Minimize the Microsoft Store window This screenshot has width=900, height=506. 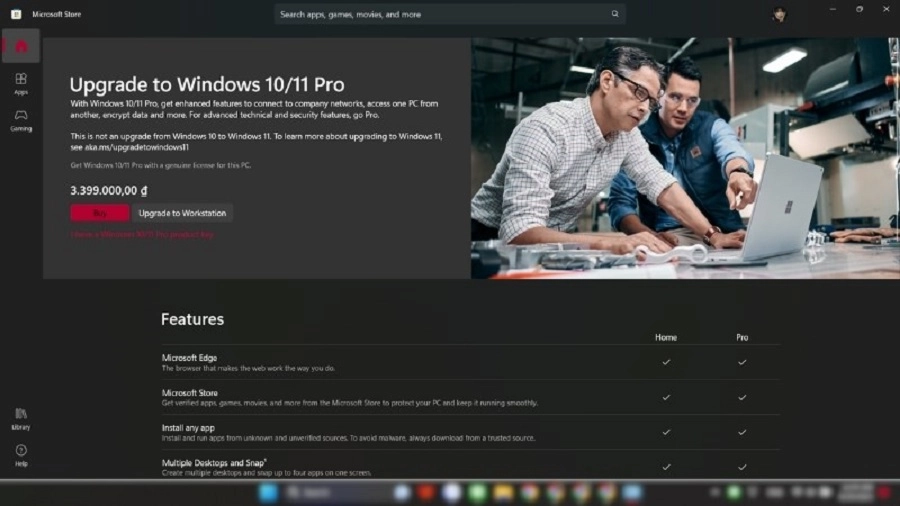[x=831, y=9]
